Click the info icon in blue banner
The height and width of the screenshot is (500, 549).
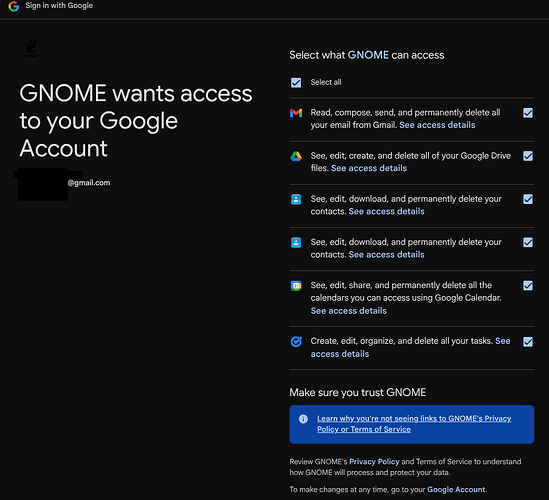tap(303, 419)
